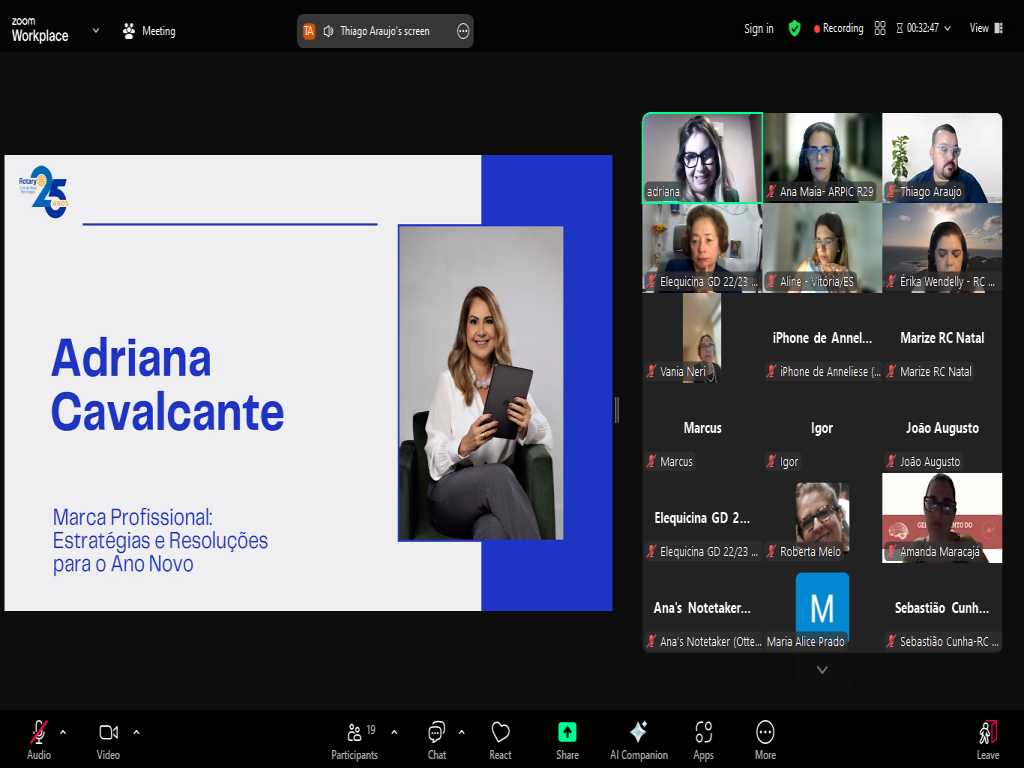Expand the video options arrow
Image resolution: width=1024 pixels, height=768 pixels.
pos(136,731)
